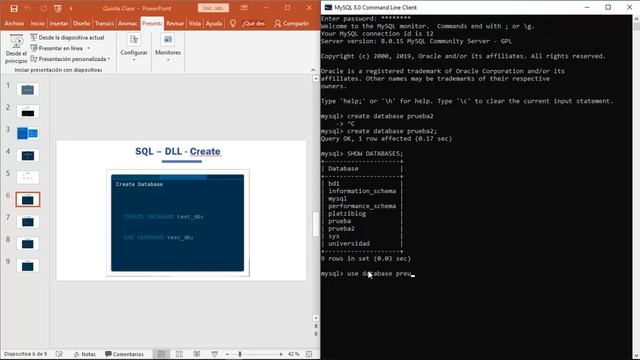Viewport: 640px width, 360px height.
Task: Click the Compartir button
Action: [291, 24]
